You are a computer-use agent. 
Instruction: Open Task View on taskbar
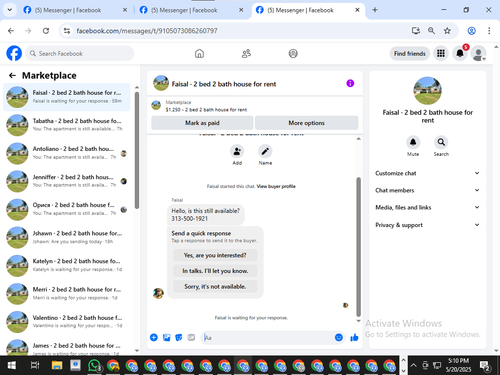pyautogui.click(x=35, y=366)
